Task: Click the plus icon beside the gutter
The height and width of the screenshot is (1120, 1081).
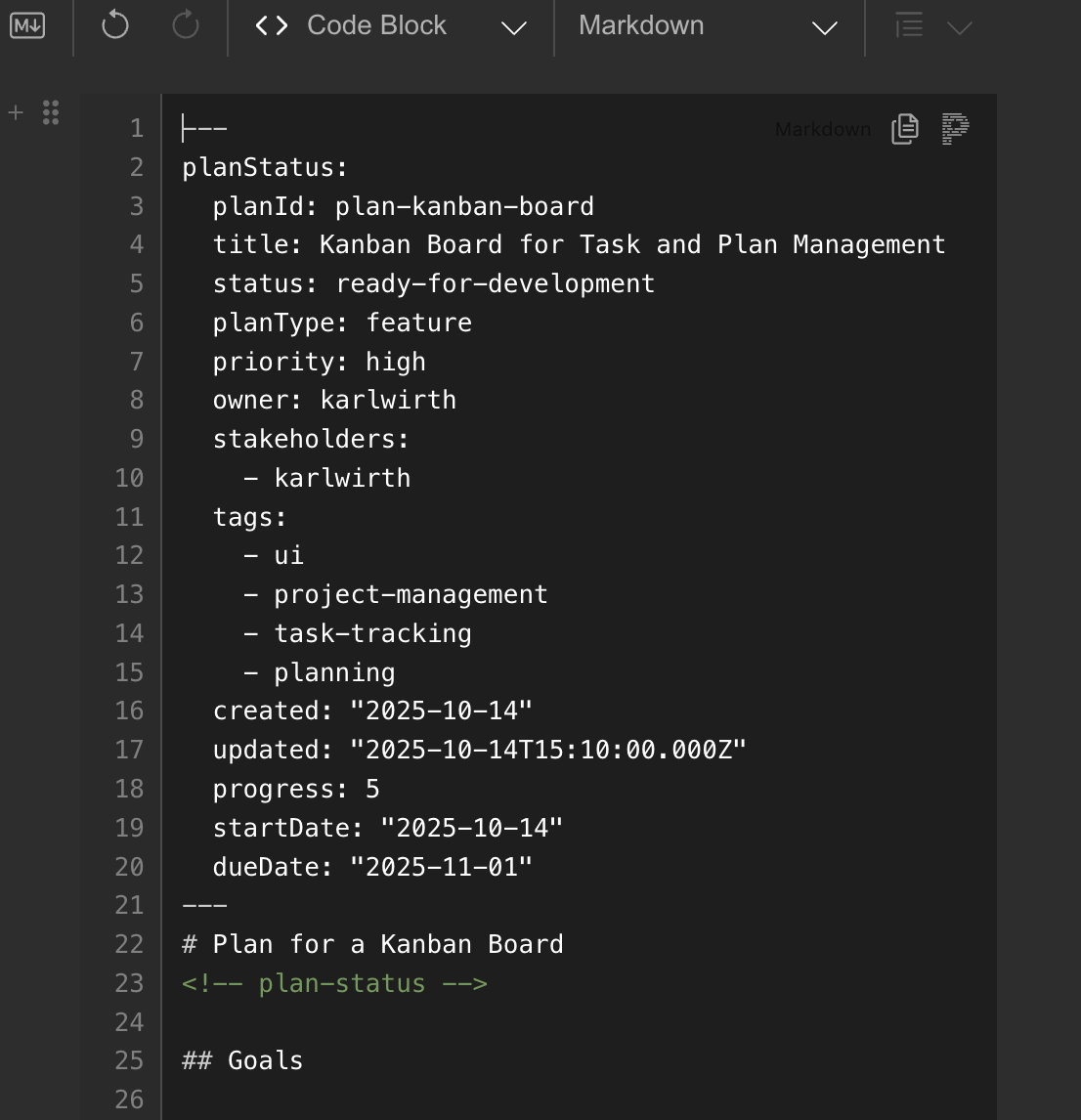Action: click(x=15, y=112)
